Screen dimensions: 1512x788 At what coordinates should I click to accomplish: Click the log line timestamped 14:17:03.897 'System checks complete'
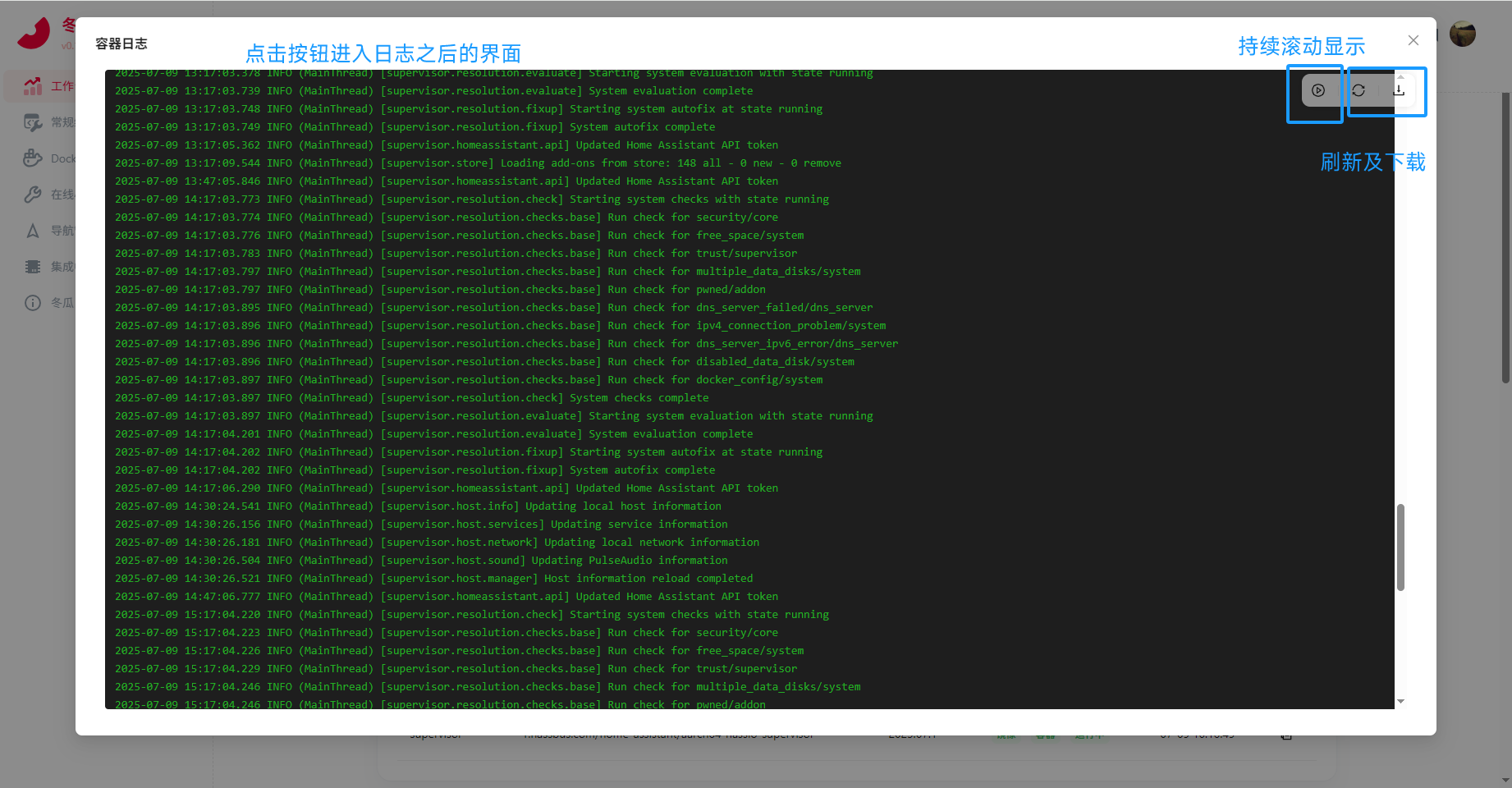click(412, 398)
